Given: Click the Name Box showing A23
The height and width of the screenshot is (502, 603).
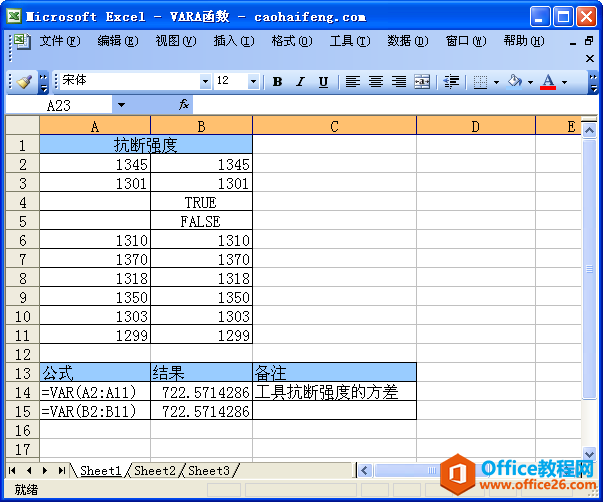Looking at the screenshot, I should (x=59, y=105).
